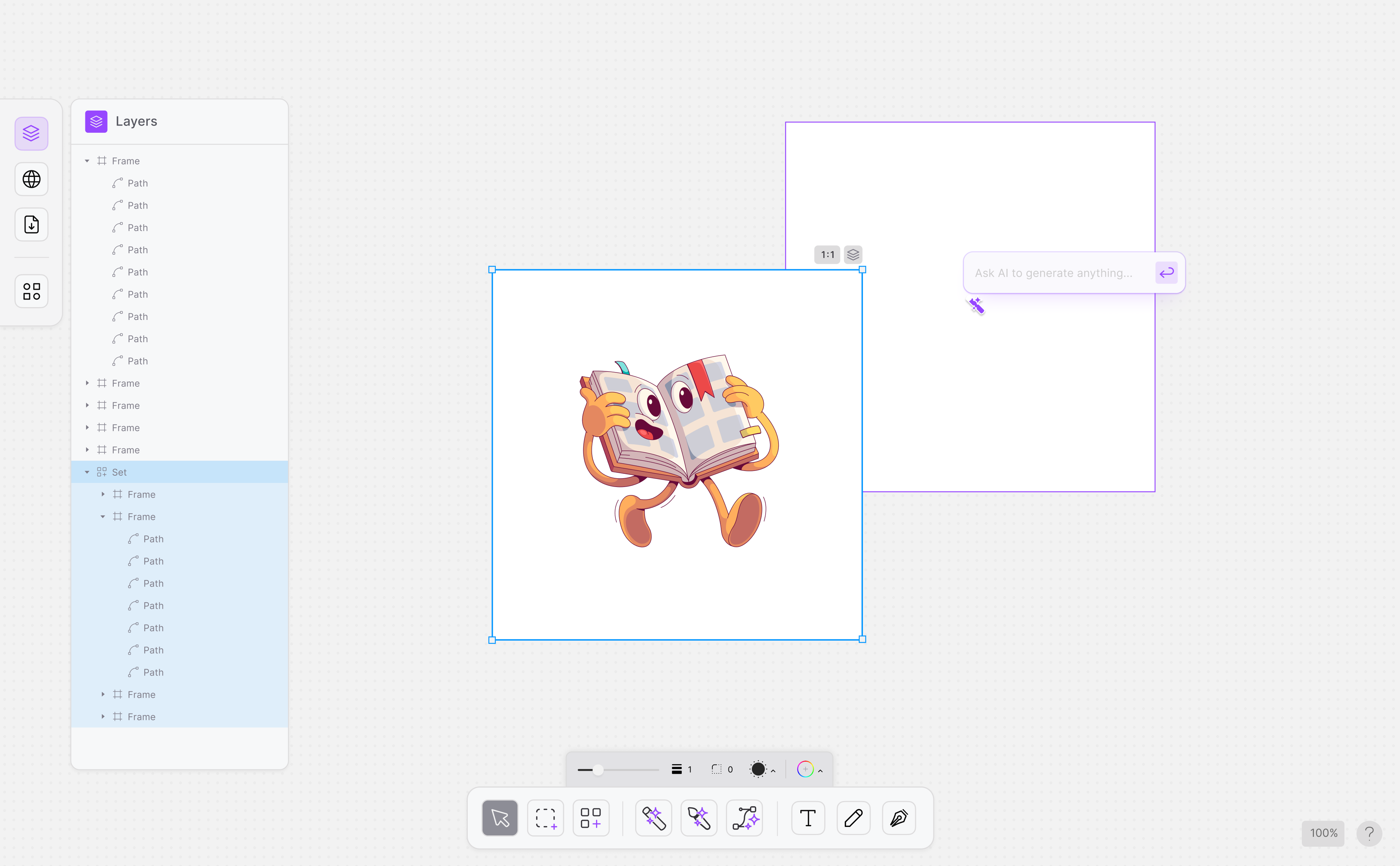The width and height of the screenshot is (1400, 866).
Task: Submit the AI prompt with enter button
Action: point(1166,272)
